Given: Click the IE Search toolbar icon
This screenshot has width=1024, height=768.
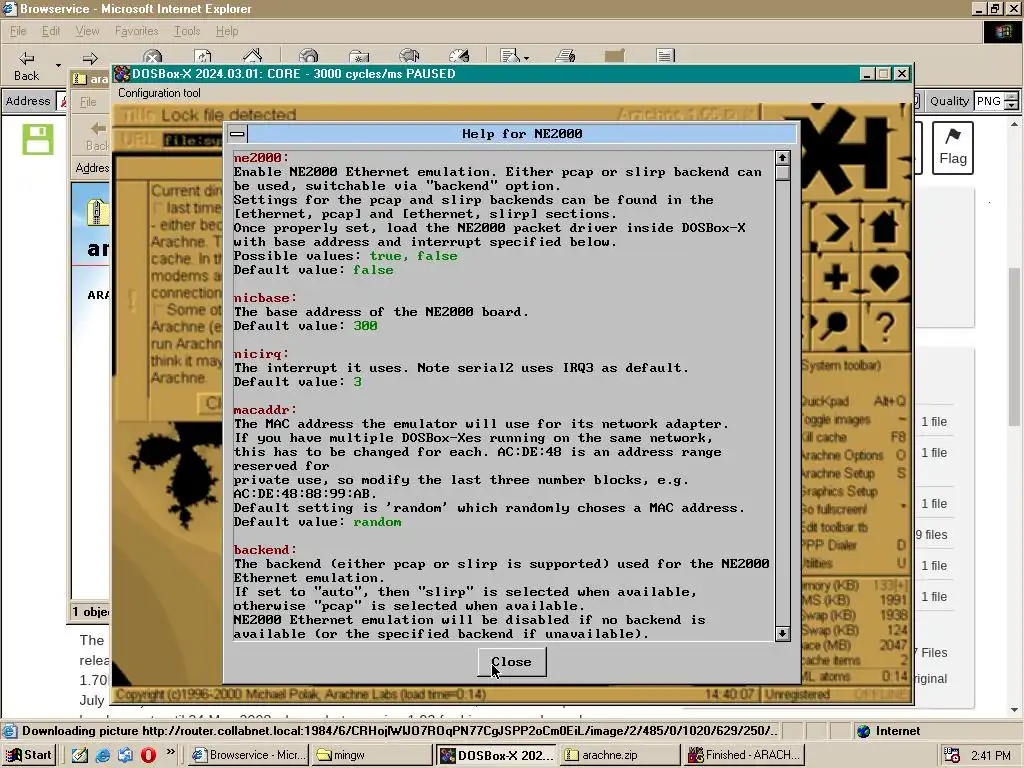Looking at the screenshot, I should 308,57.
